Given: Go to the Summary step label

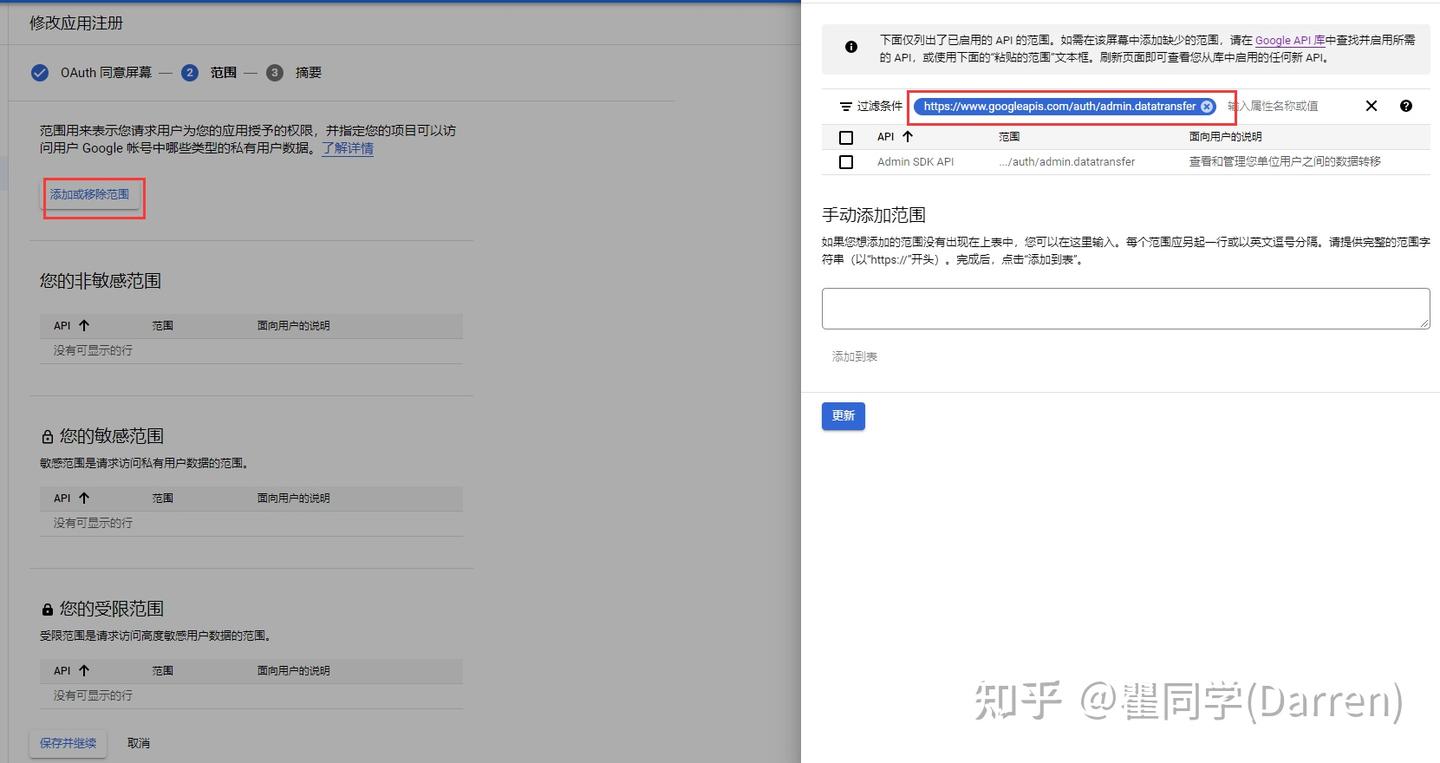Looking at the screenshot, I should [308, 72].
